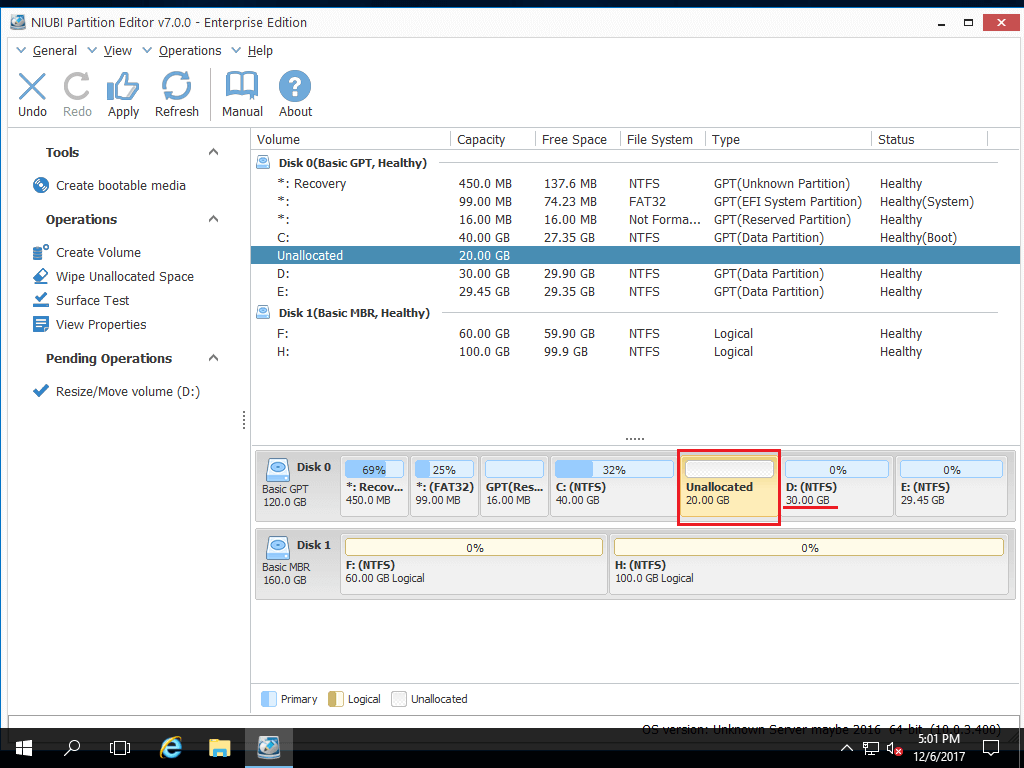1024x768 pixels.
Task: Click the Surface Test icon
Action: [40, 300]
